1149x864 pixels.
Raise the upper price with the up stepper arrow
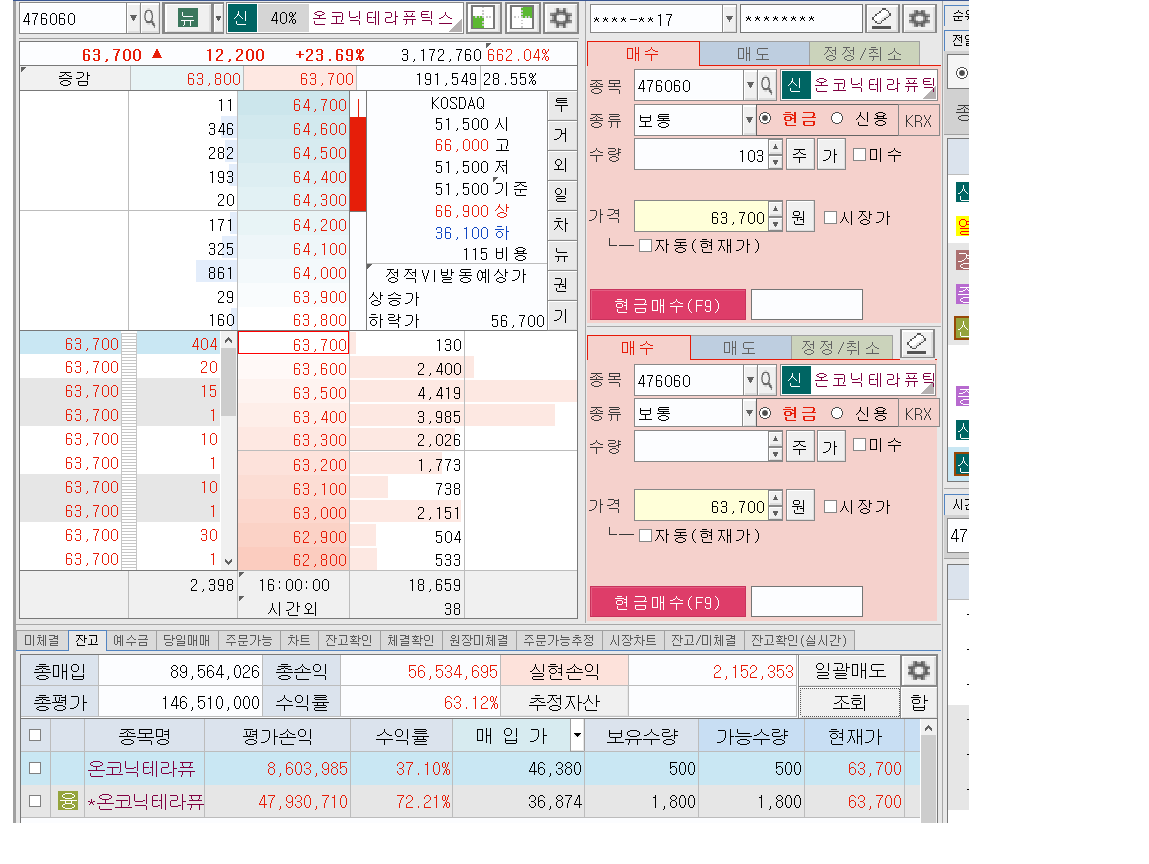click(775, 211)
